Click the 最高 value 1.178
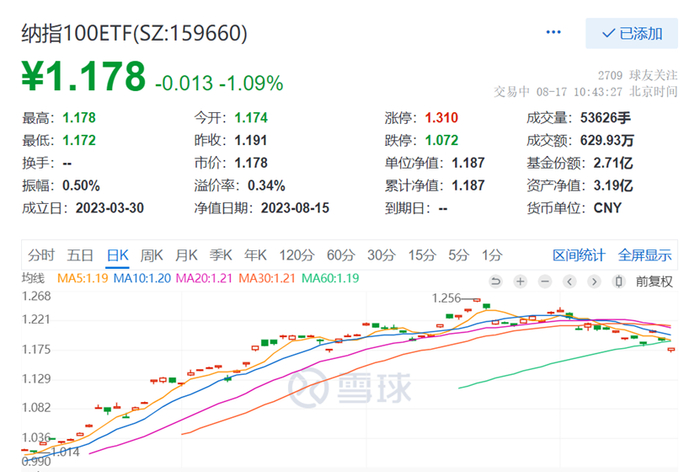Image resolution: width=700 pixels, height=472 pixels. (79, 118)
